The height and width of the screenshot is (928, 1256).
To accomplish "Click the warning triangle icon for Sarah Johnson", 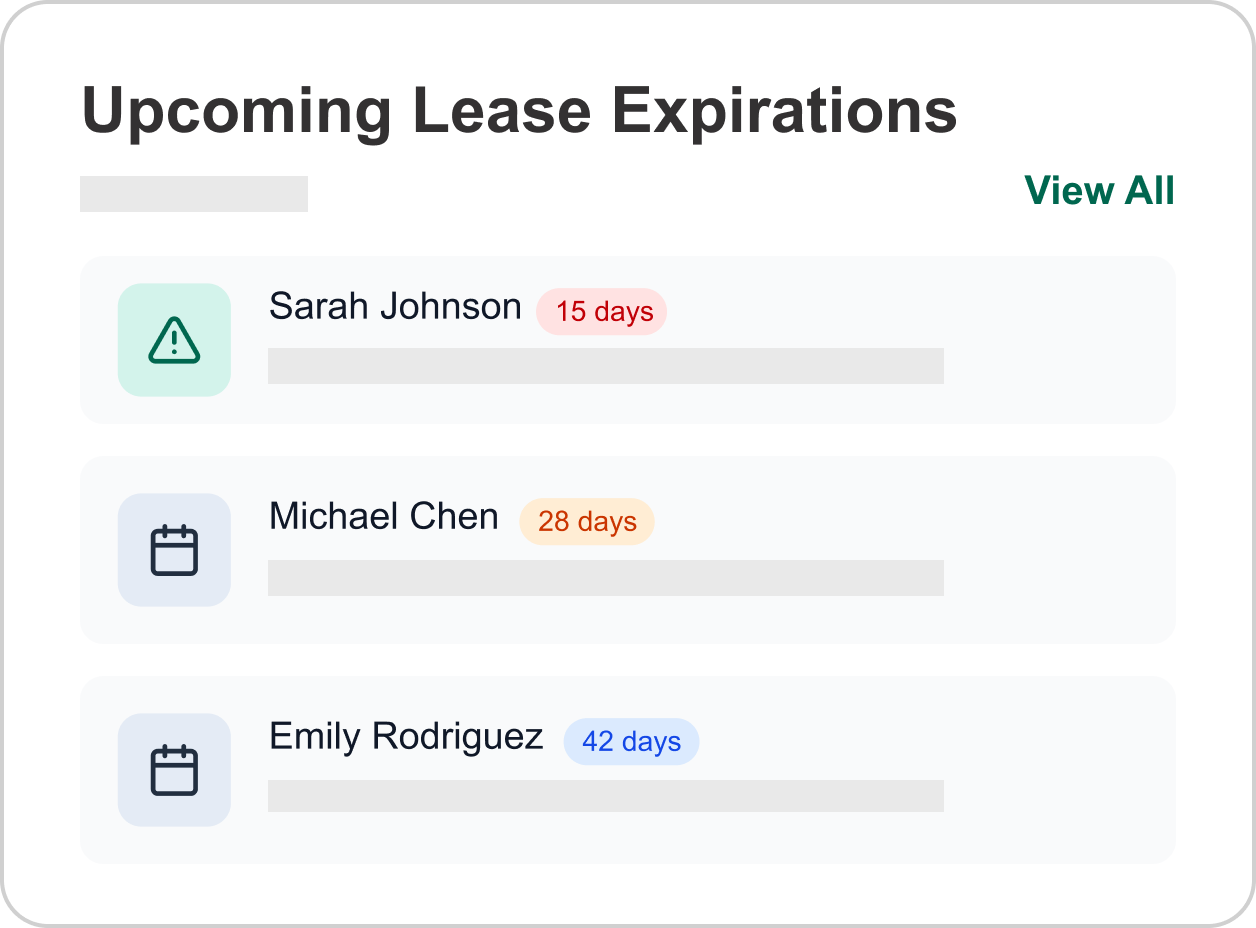I will pos(174,340).
